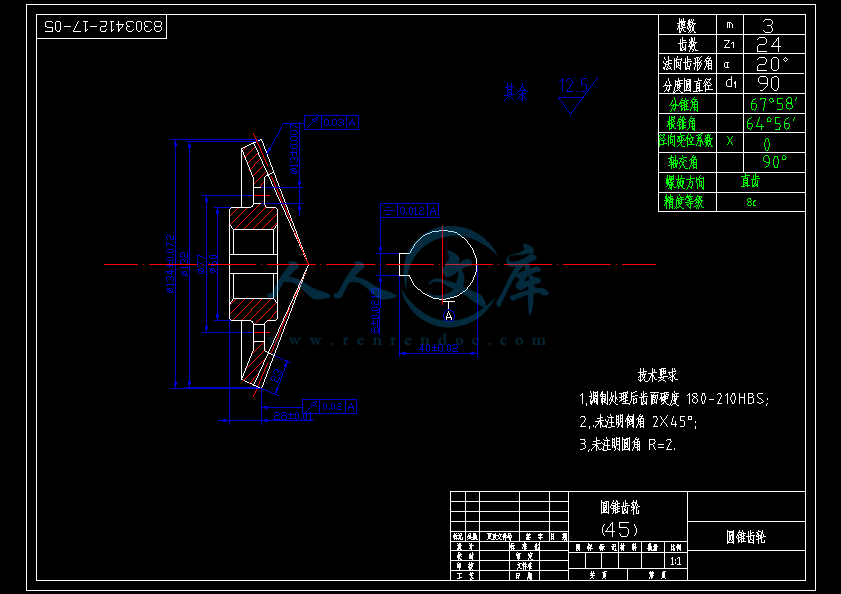Select the 0.03 A runout tolerance frame
Screen dimensions: 841x594
point(331,122)
